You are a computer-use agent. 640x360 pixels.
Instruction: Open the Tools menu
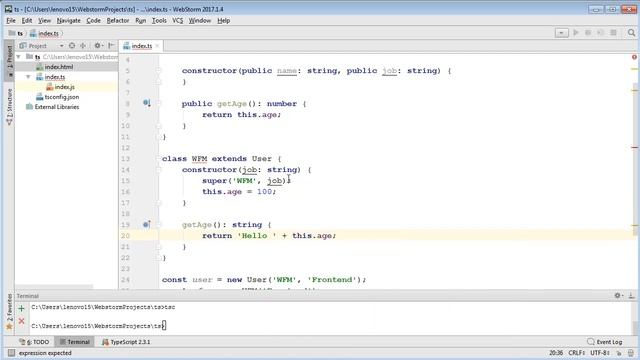click(159, 20)
